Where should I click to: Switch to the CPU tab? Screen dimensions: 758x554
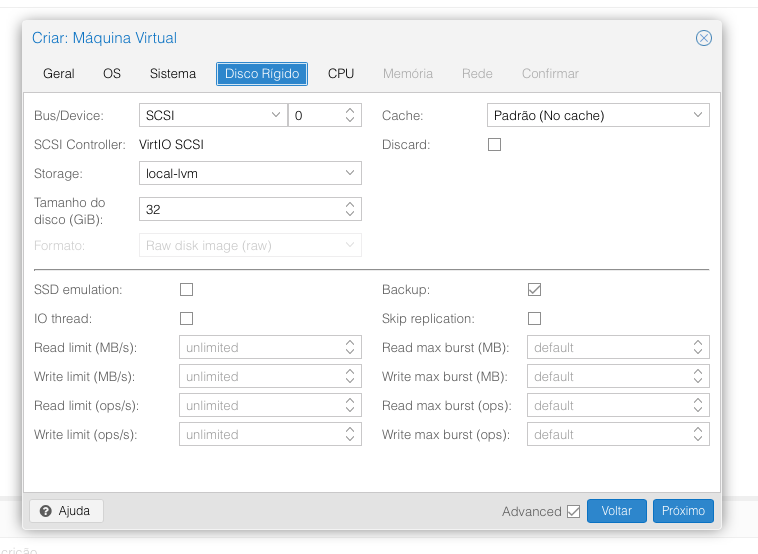coord(341,74)
